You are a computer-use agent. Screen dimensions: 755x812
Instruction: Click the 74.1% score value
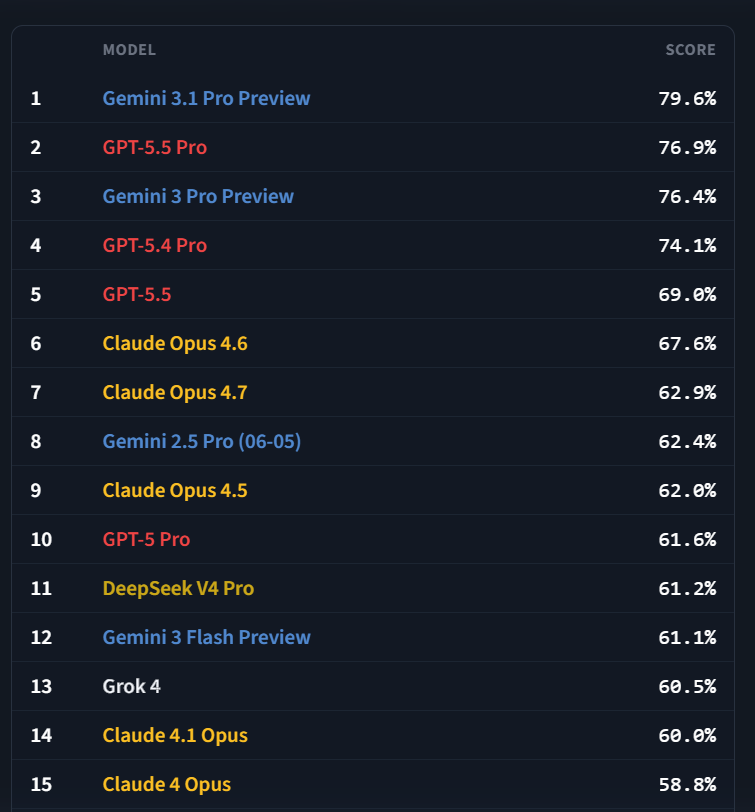coord(687,245)
